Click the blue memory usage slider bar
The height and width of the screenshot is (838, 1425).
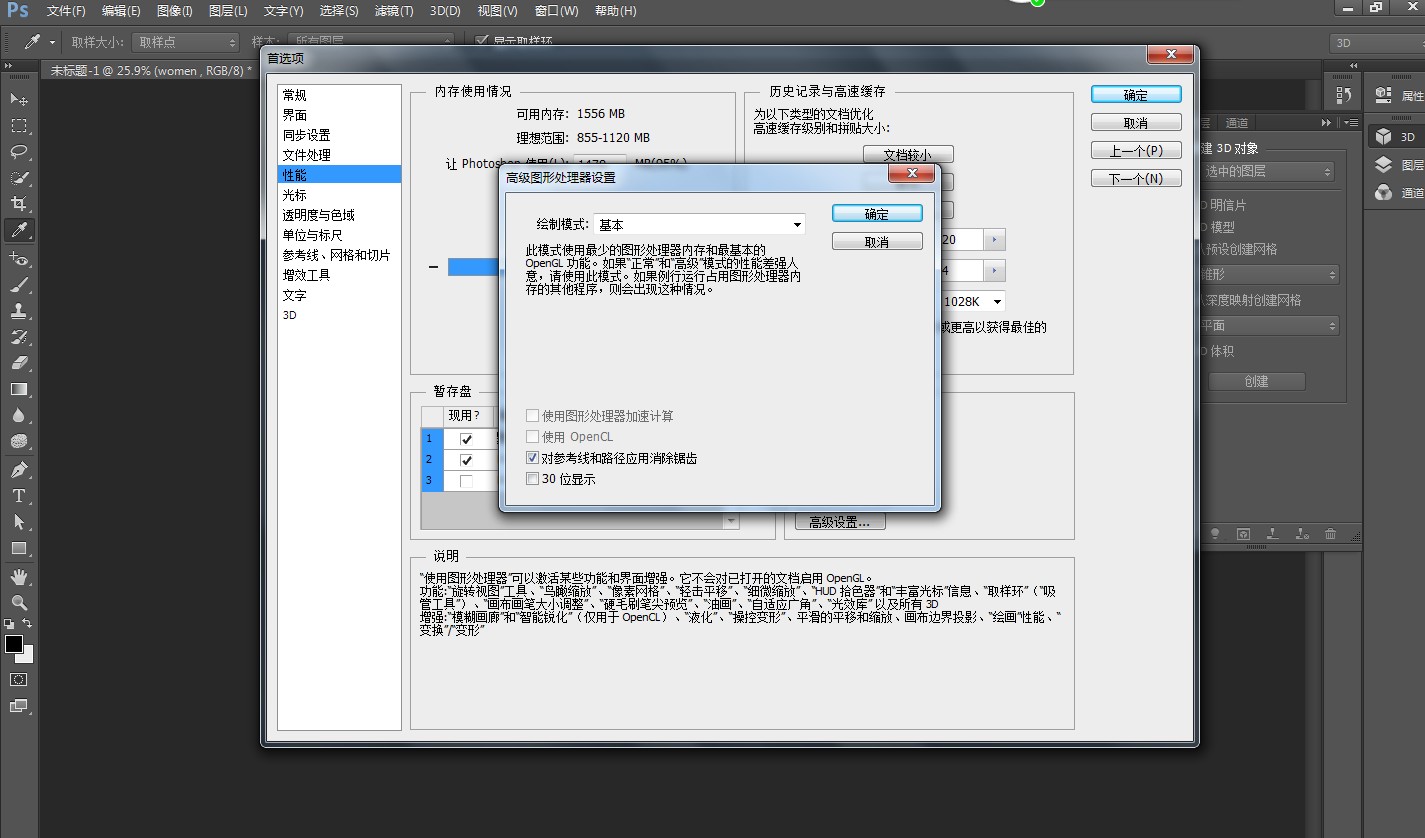473,267
